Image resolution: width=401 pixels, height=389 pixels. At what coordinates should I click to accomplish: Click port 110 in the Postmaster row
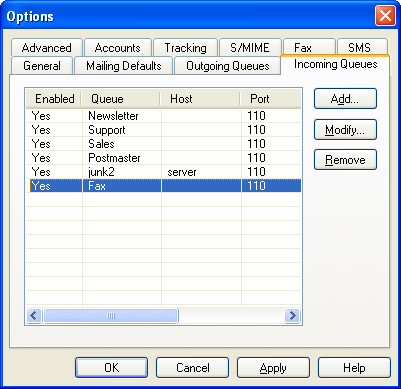(x=256, y=158)
